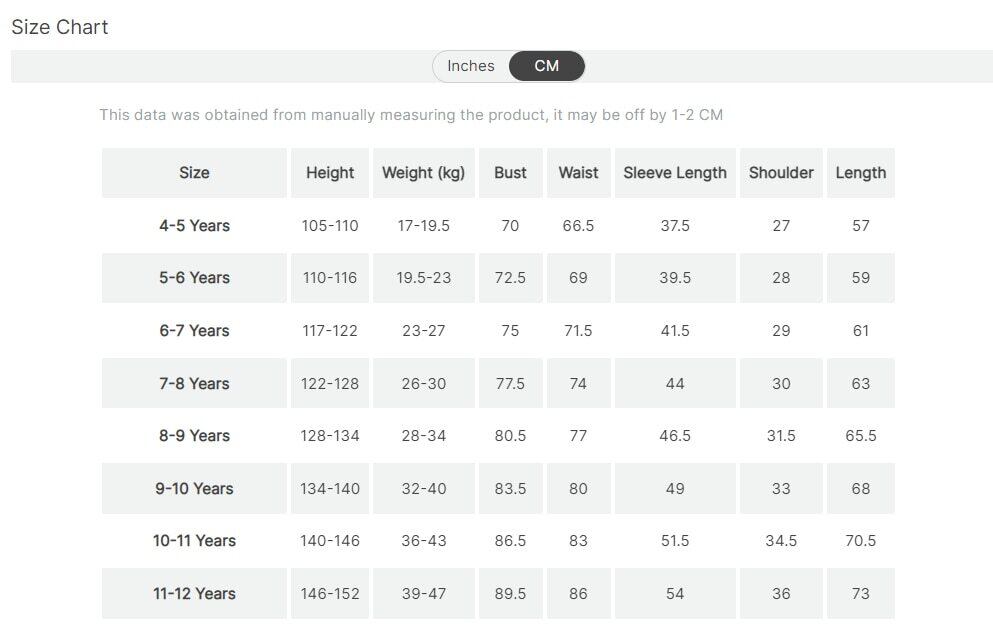Screen dimensions: 993x632
Task: Click the Weight (kg) column header
Action: point(423,173)
